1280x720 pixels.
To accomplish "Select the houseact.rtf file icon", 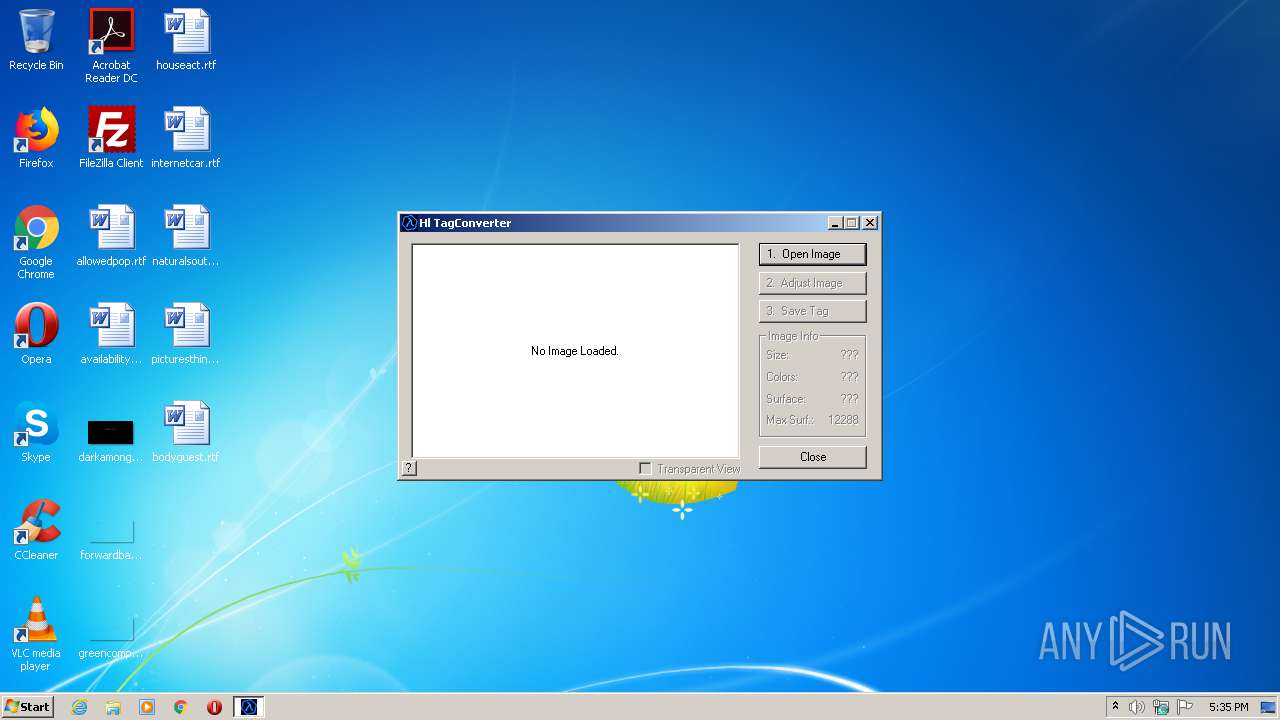I will [186, 41].
